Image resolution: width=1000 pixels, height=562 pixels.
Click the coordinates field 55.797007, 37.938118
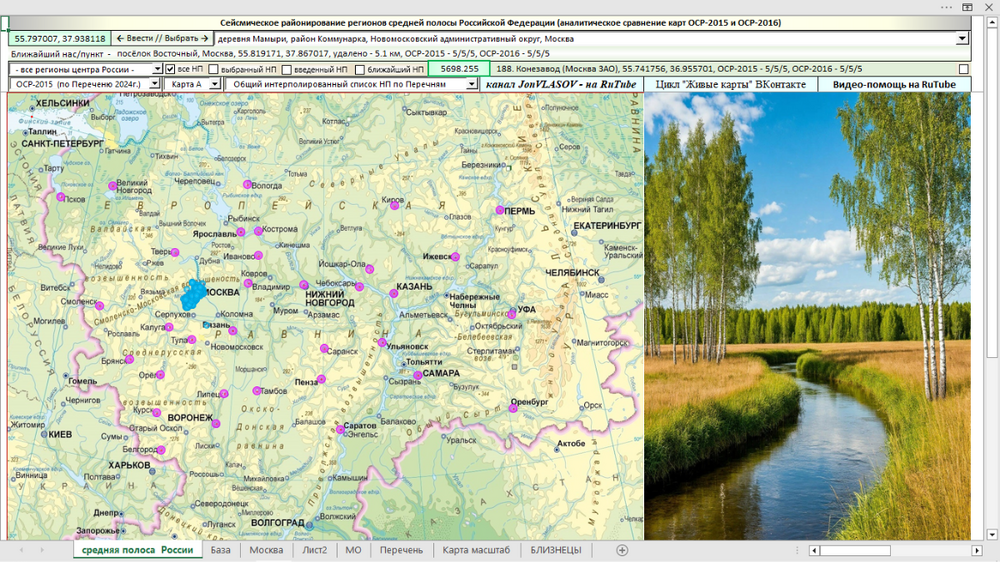pos(60,39)
